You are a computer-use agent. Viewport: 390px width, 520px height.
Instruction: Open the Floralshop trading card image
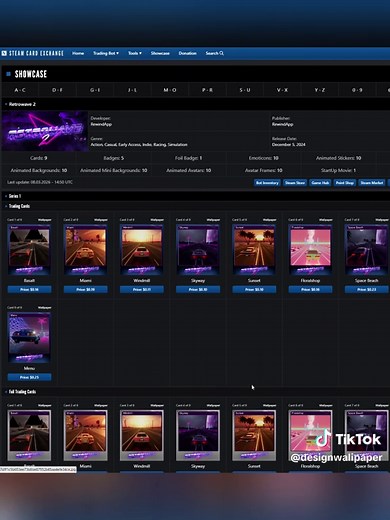[x=310, y=250]
